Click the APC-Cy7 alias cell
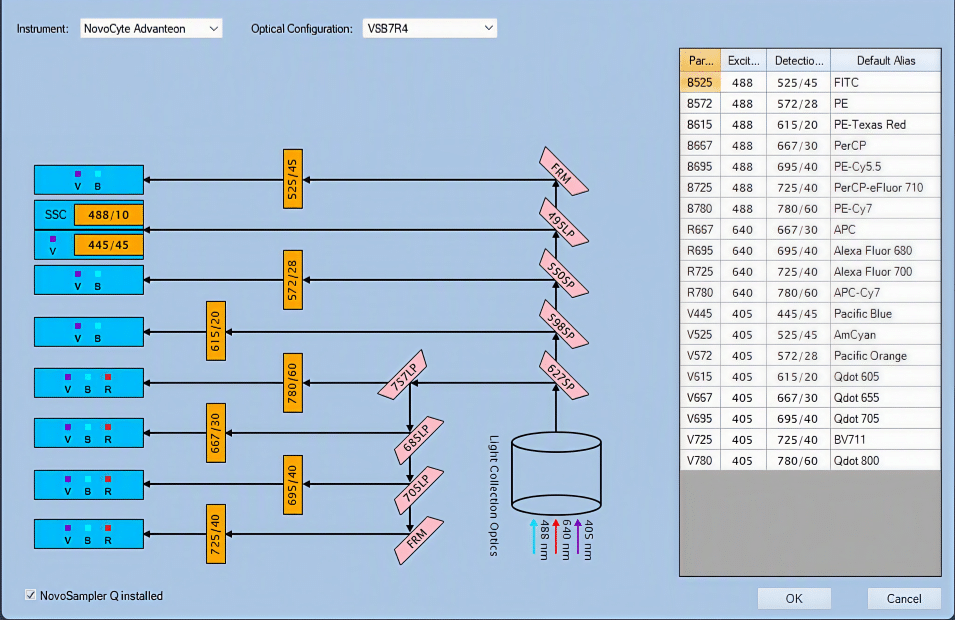The image size is (955, 620). click(x=886, y=292)
